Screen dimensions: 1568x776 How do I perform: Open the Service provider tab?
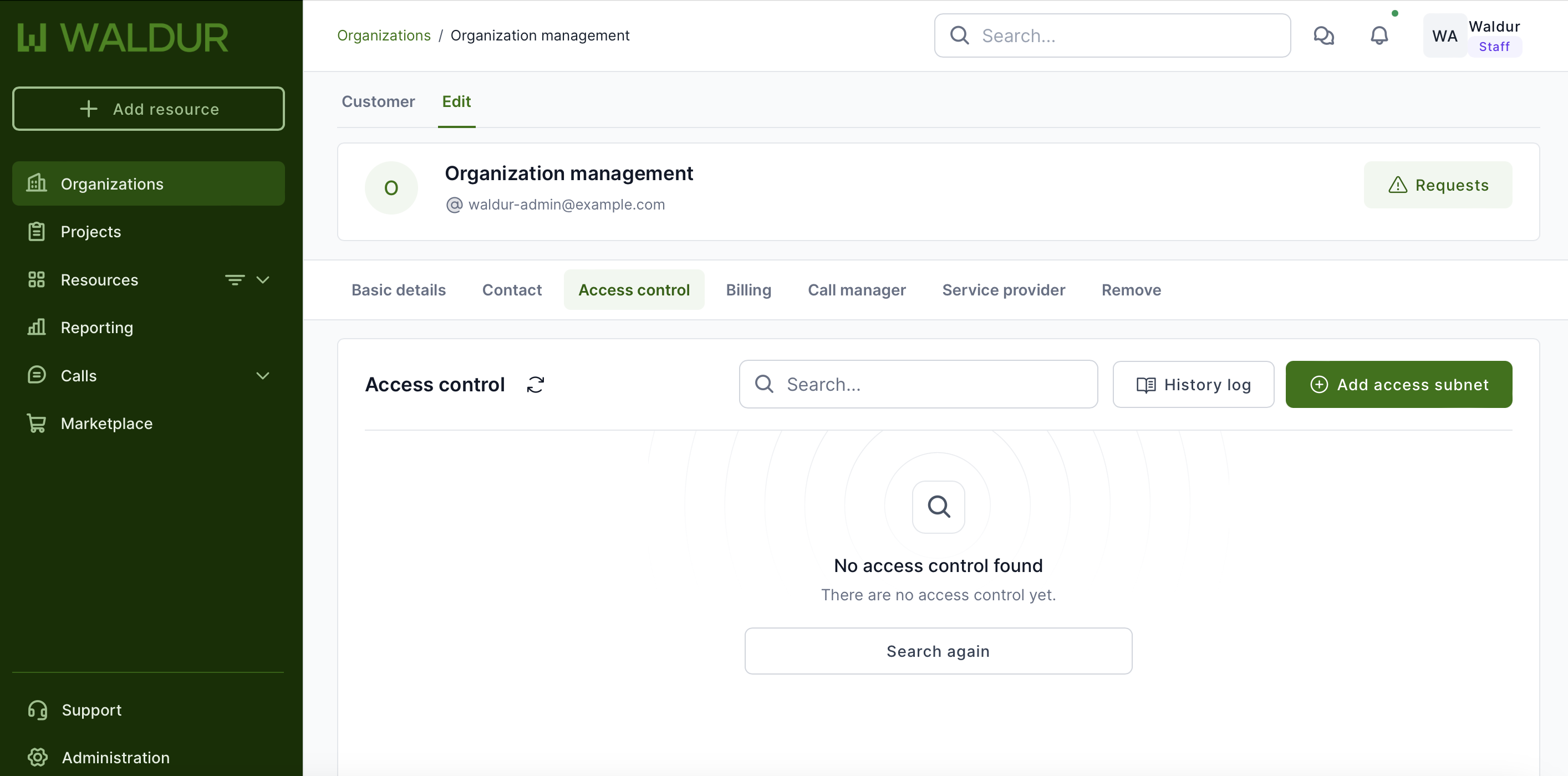pyautogui.click(x=1003, y=290)
